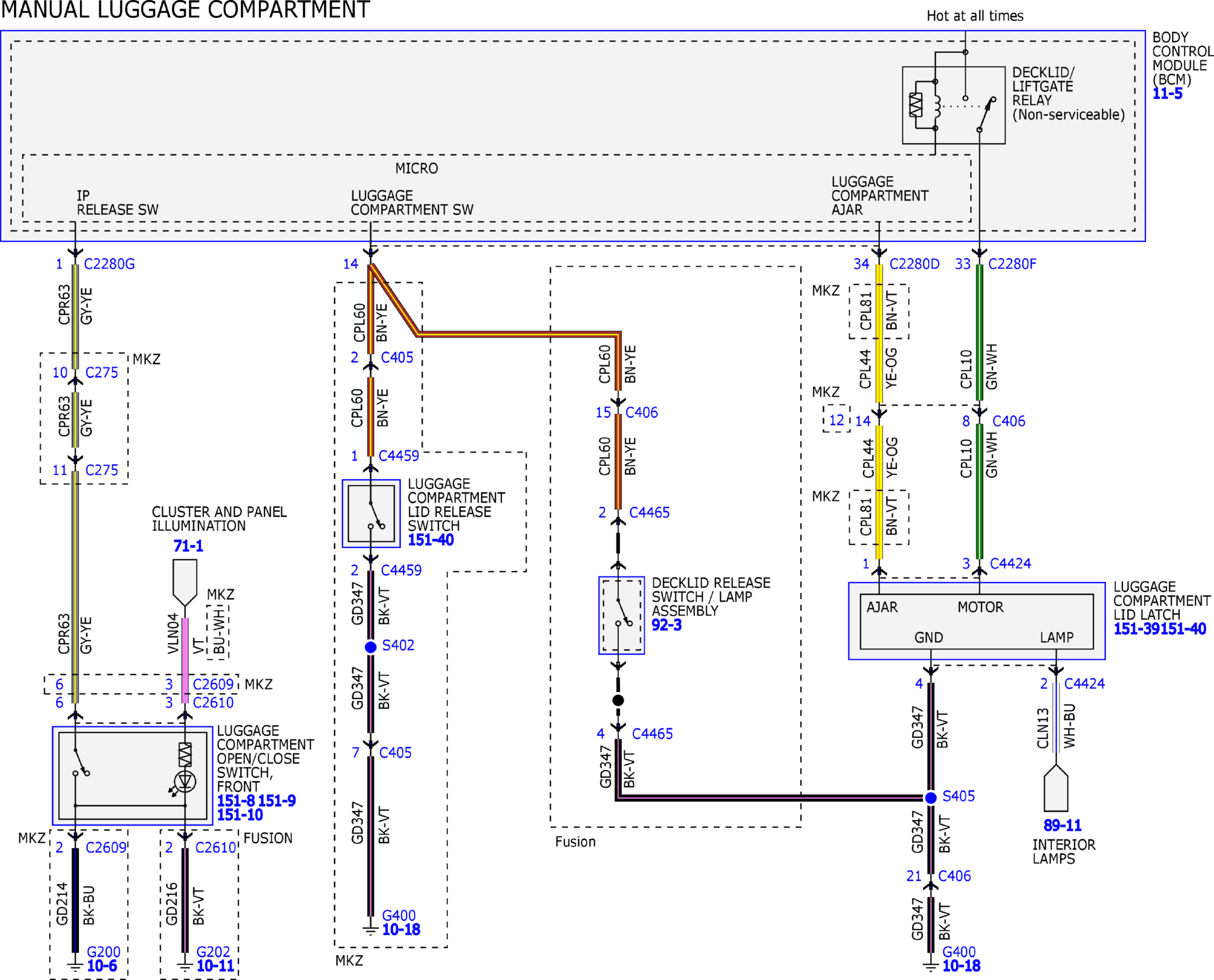
Task: Click the black splice dot above C4465 pin 4
Action: [618, 700]
